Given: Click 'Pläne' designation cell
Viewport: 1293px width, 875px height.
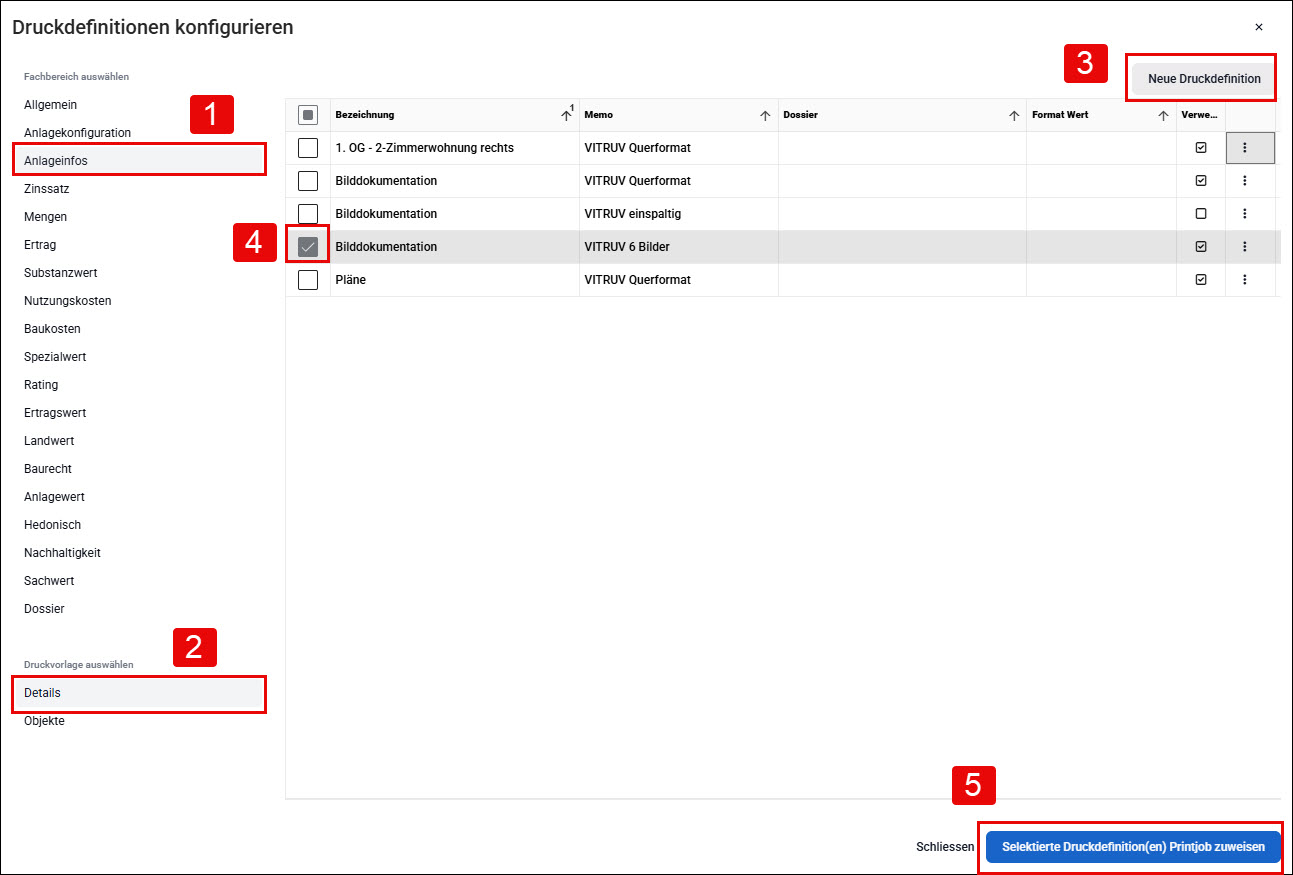Looking at the screenshot, I should click(x=455, y=280).
